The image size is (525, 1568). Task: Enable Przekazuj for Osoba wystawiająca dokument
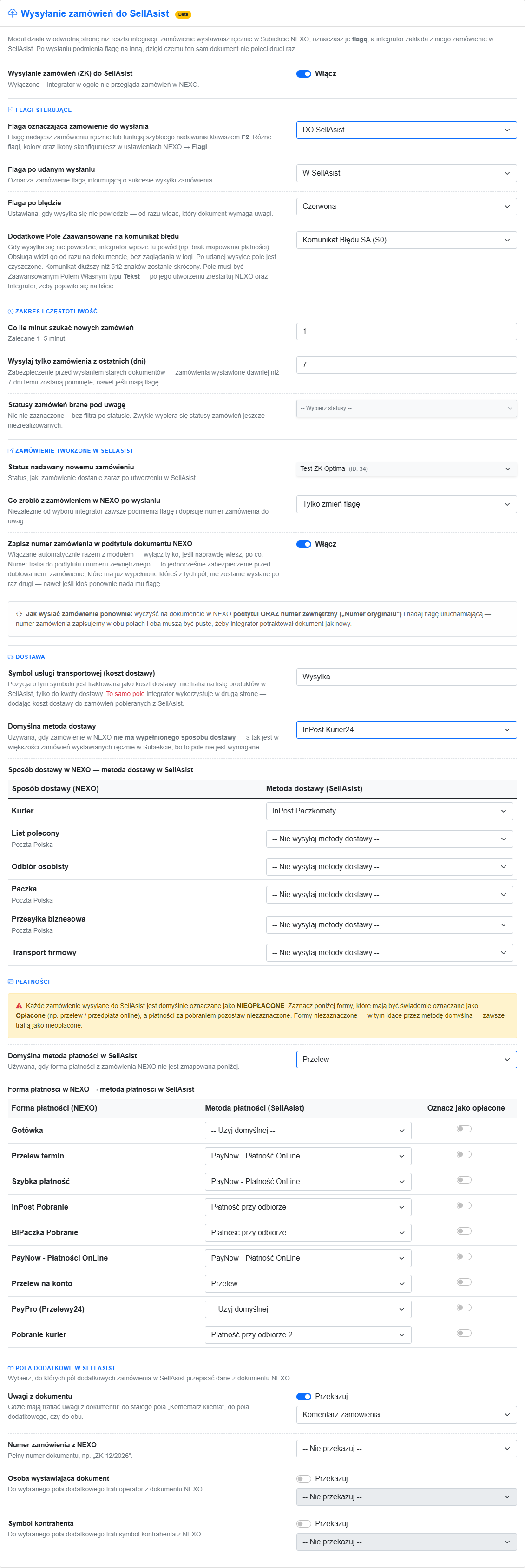pyautogui.click(x=304, y=1478)
